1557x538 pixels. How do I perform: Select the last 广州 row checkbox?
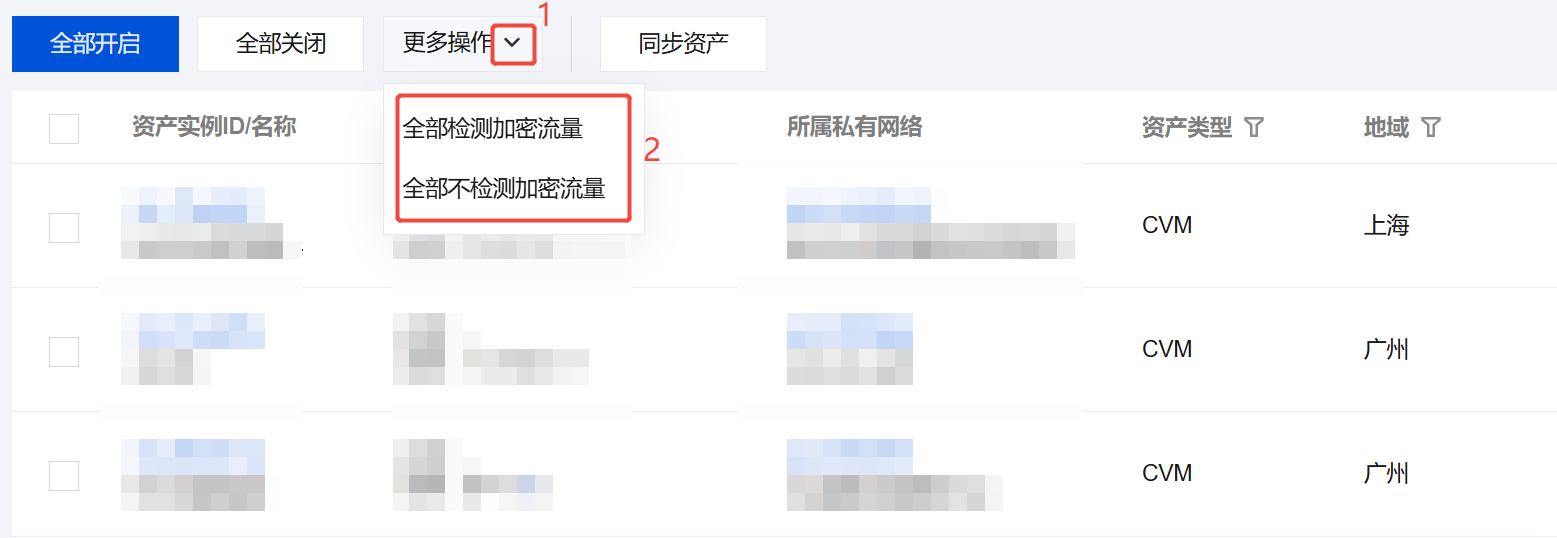(64, 475)
